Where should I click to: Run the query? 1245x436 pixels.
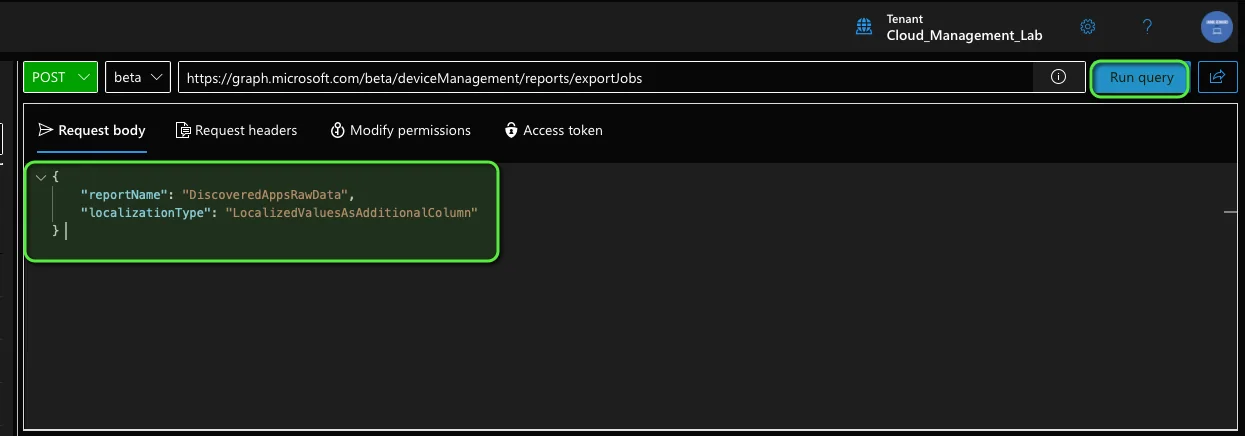1140,78
